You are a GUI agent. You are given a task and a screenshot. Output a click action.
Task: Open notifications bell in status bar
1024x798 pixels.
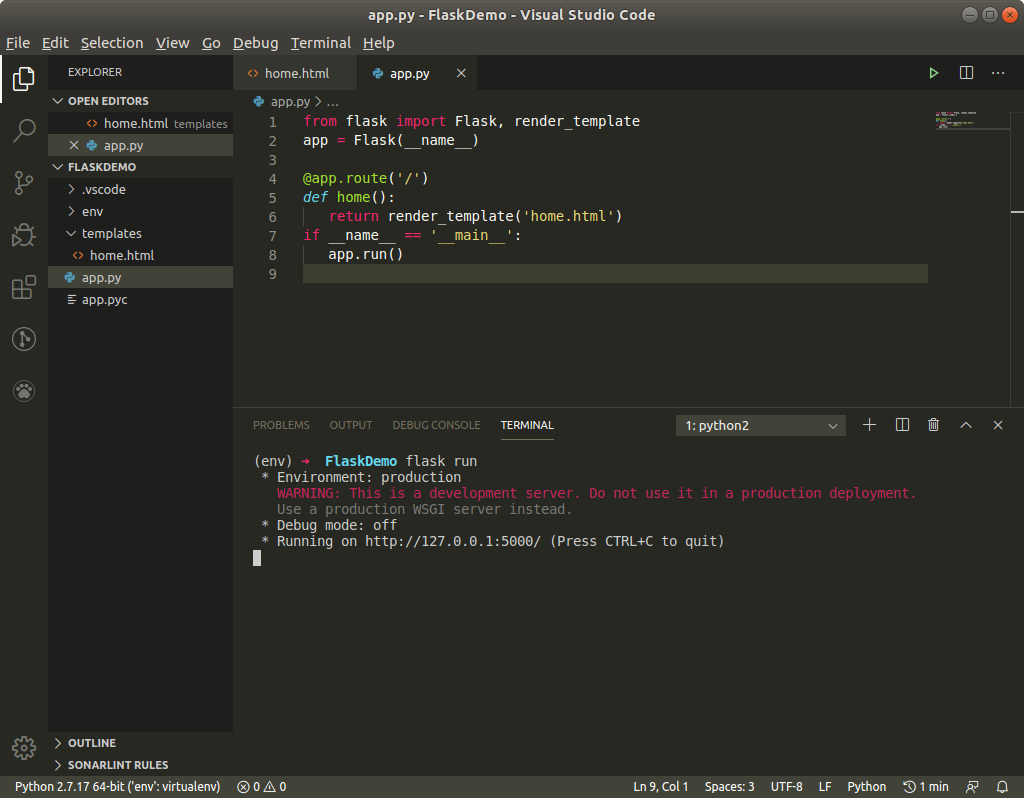tap(1002, 787)
